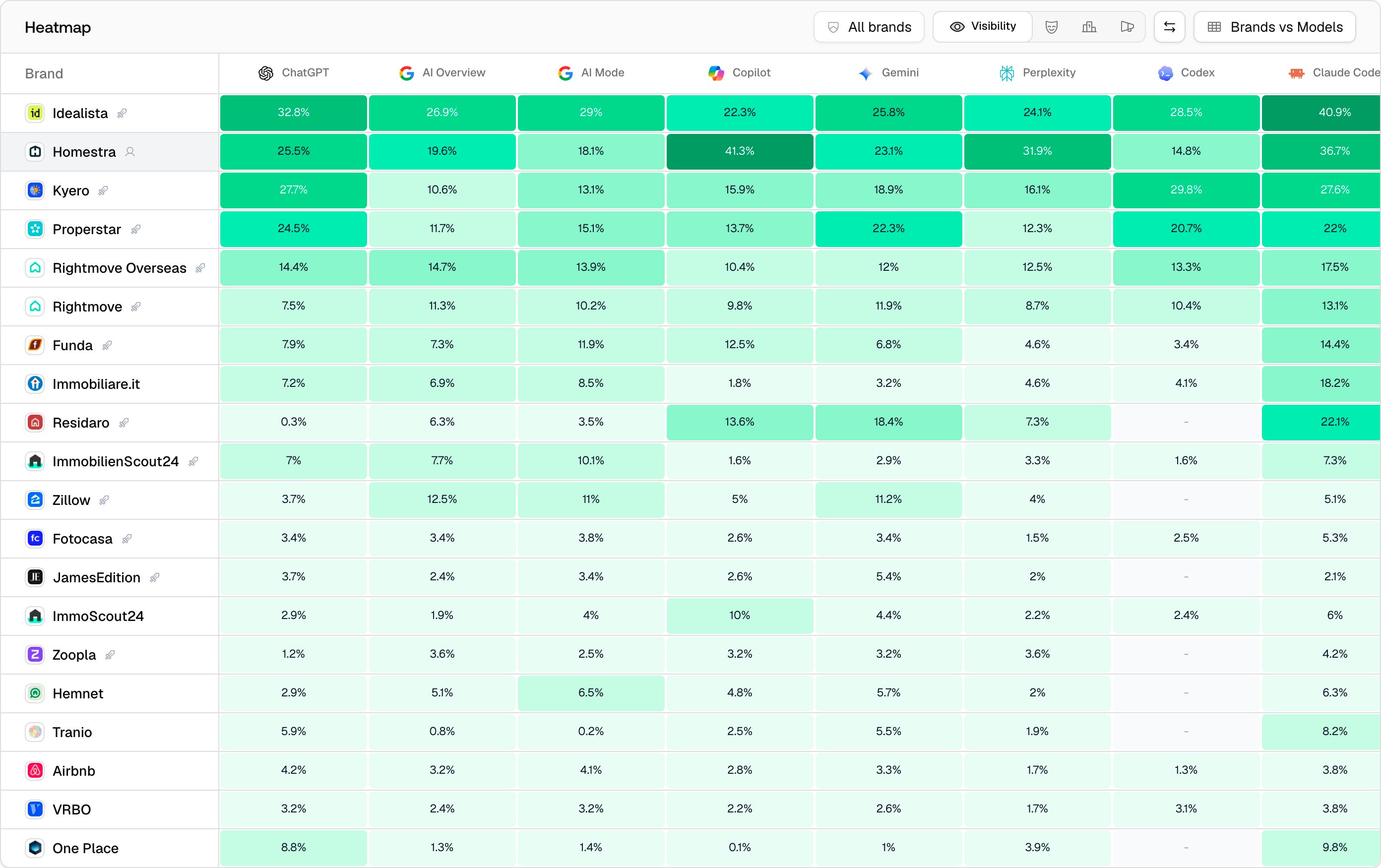Click the AI Overview column header
The width and height of the screenshot is (1381, 868).
441,73
